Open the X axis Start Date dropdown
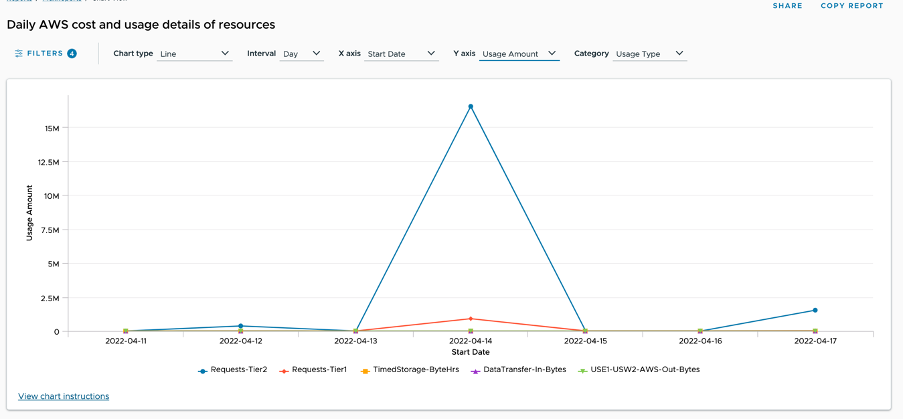The height and width of the screenshot is (420, 904). click(x=401, y=54)
